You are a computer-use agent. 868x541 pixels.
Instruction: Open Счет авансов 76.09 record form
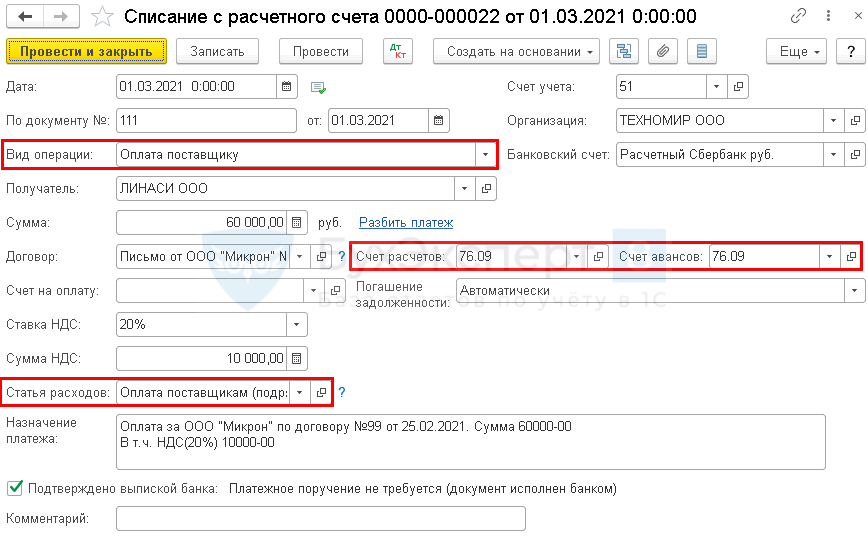coord(851,256)
